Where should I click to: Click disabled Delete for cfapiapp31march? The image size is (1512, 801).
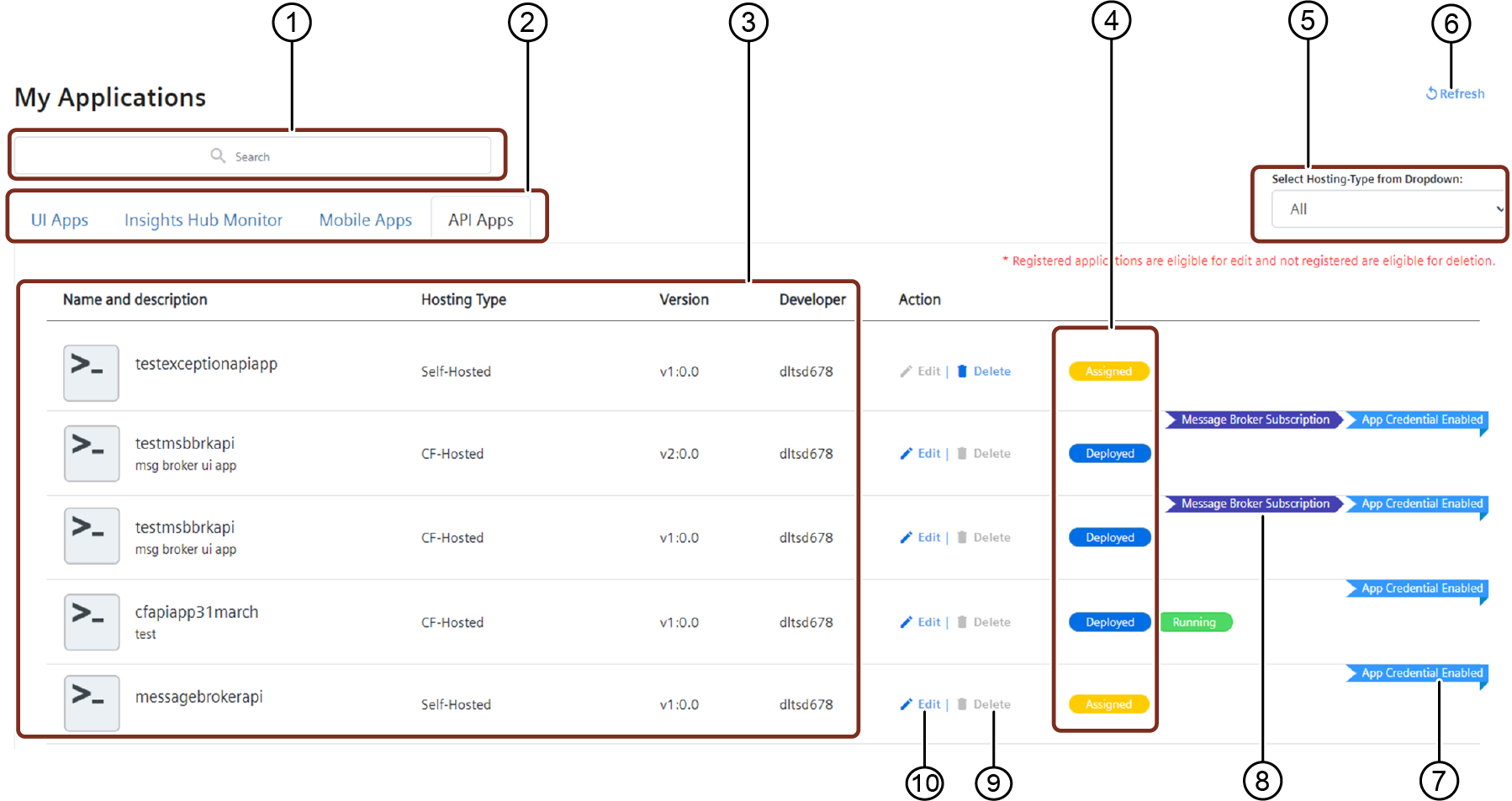click(x=984, y=623)
